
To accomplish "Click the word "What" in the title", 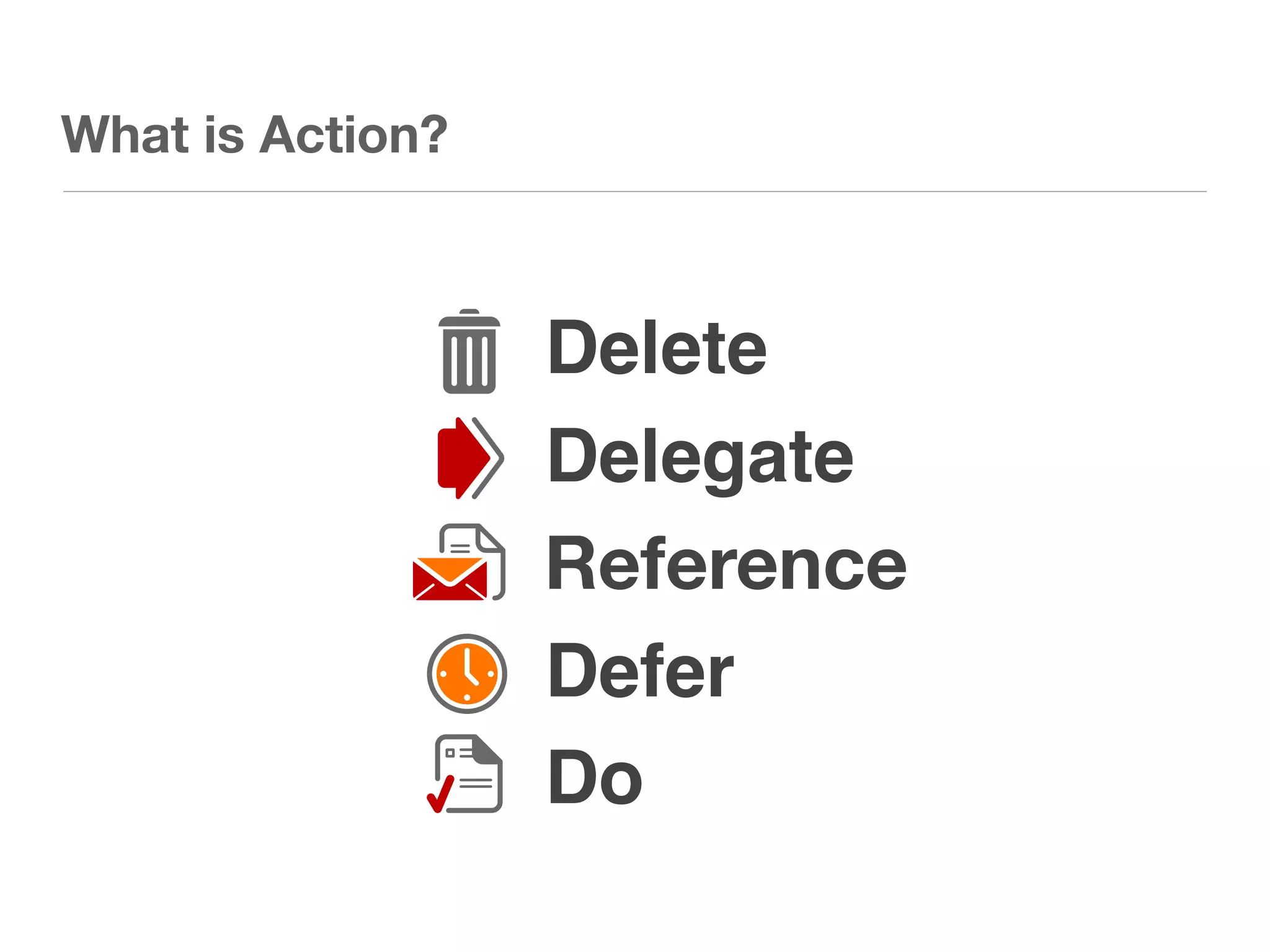I will (125, 135).
